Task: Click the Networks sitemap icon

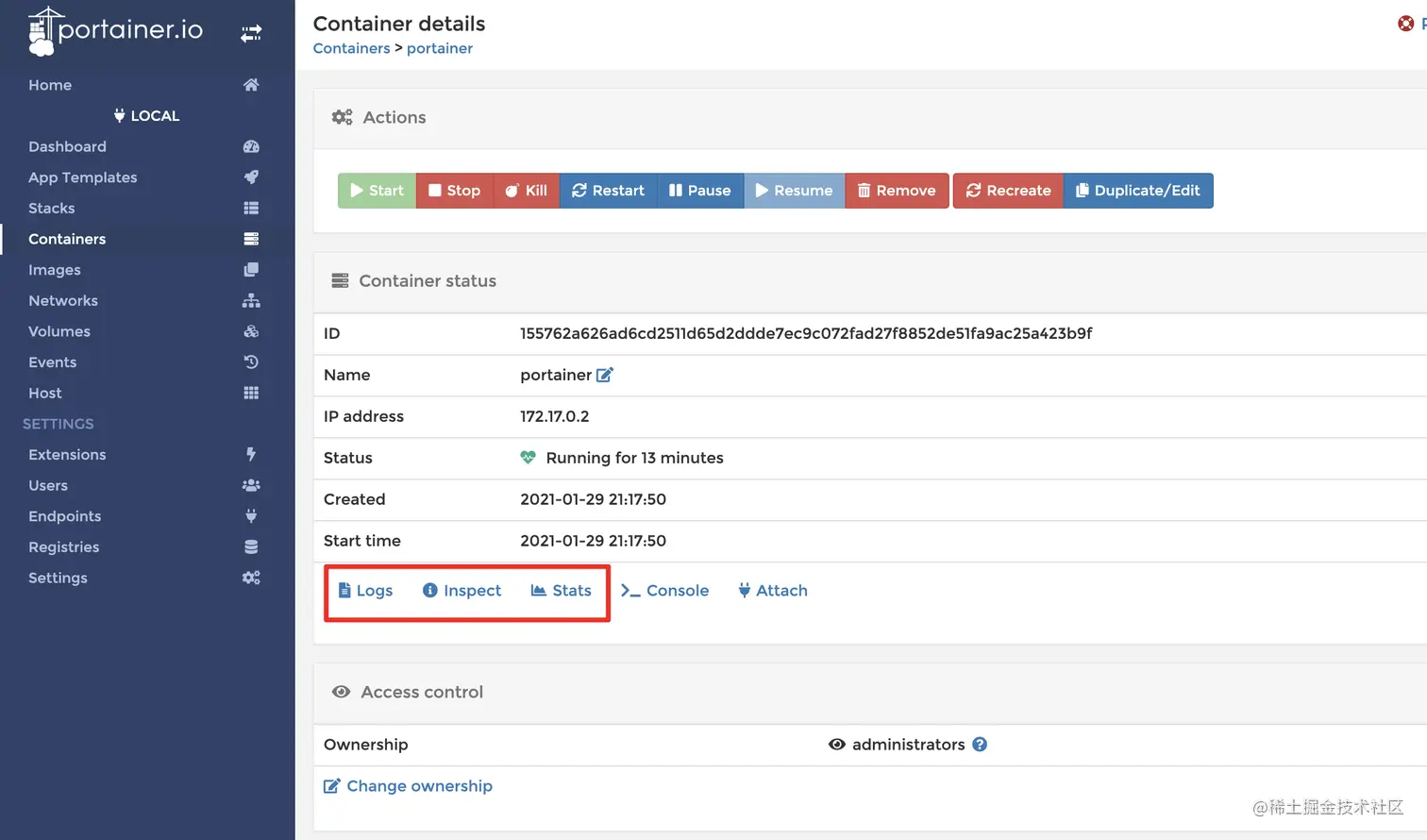Action: [251, 300]
